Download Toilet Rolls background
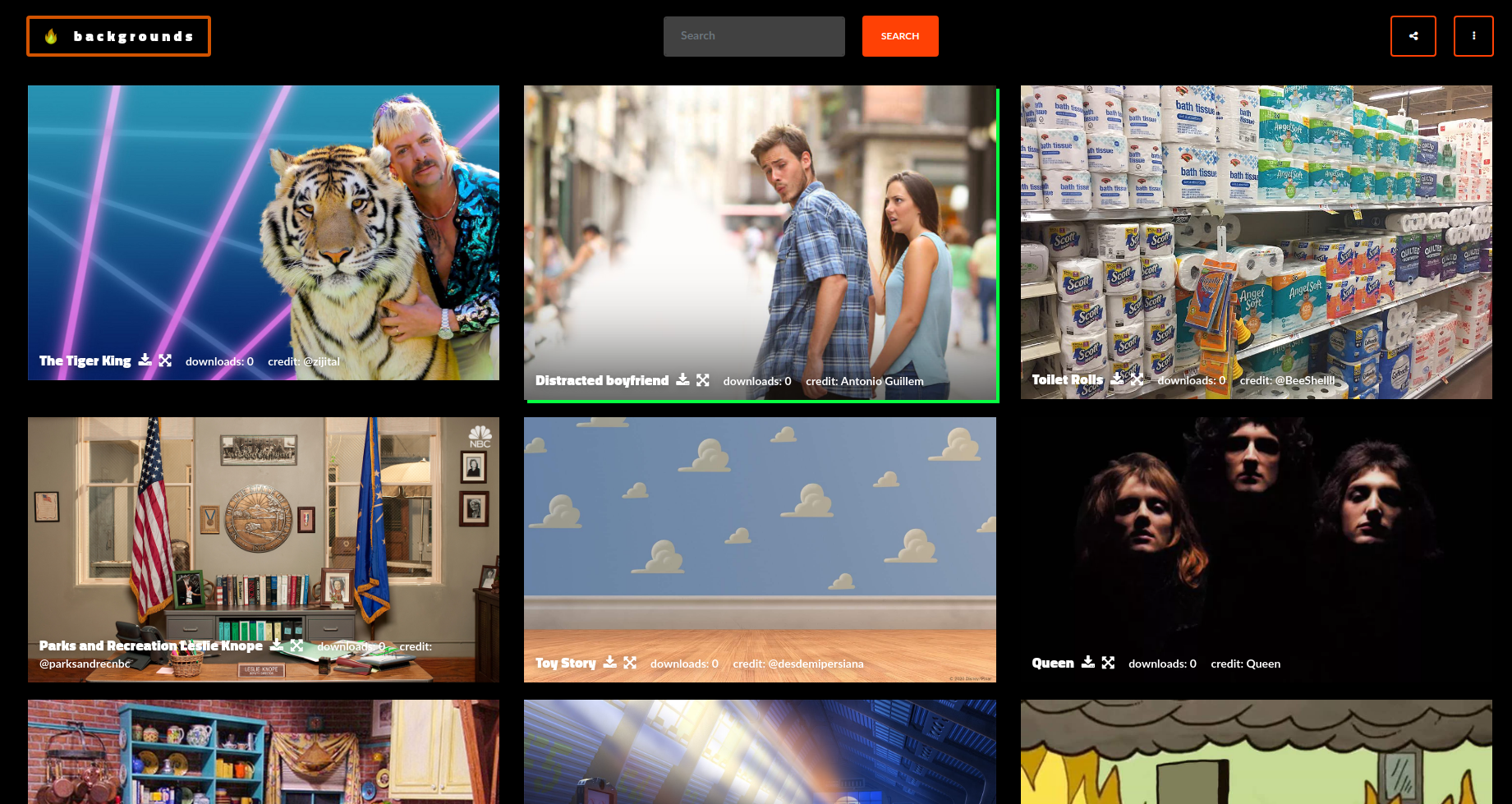The height and width of the screenshot is (804, 1512). pyautogui.click(x=1118, y=379)
